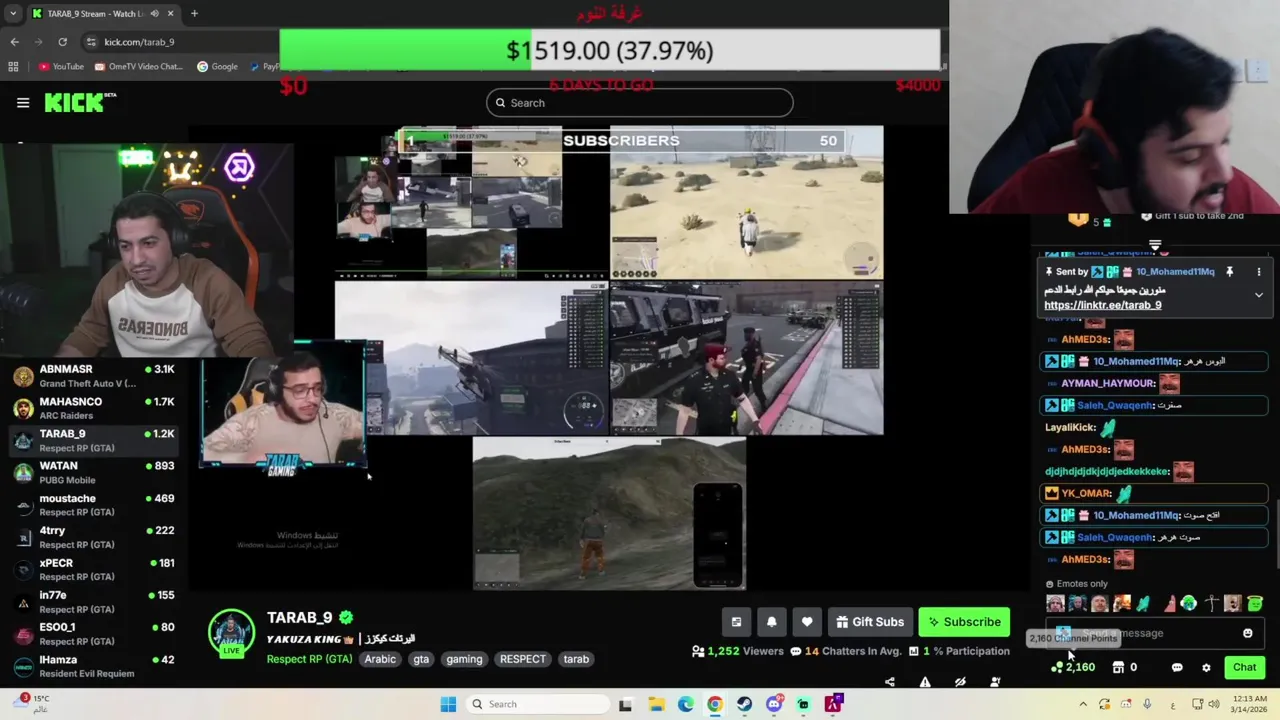Open the user-edit icon below viewers
Viewport: 1280px width, 720px height.
(x=995, y=682)
